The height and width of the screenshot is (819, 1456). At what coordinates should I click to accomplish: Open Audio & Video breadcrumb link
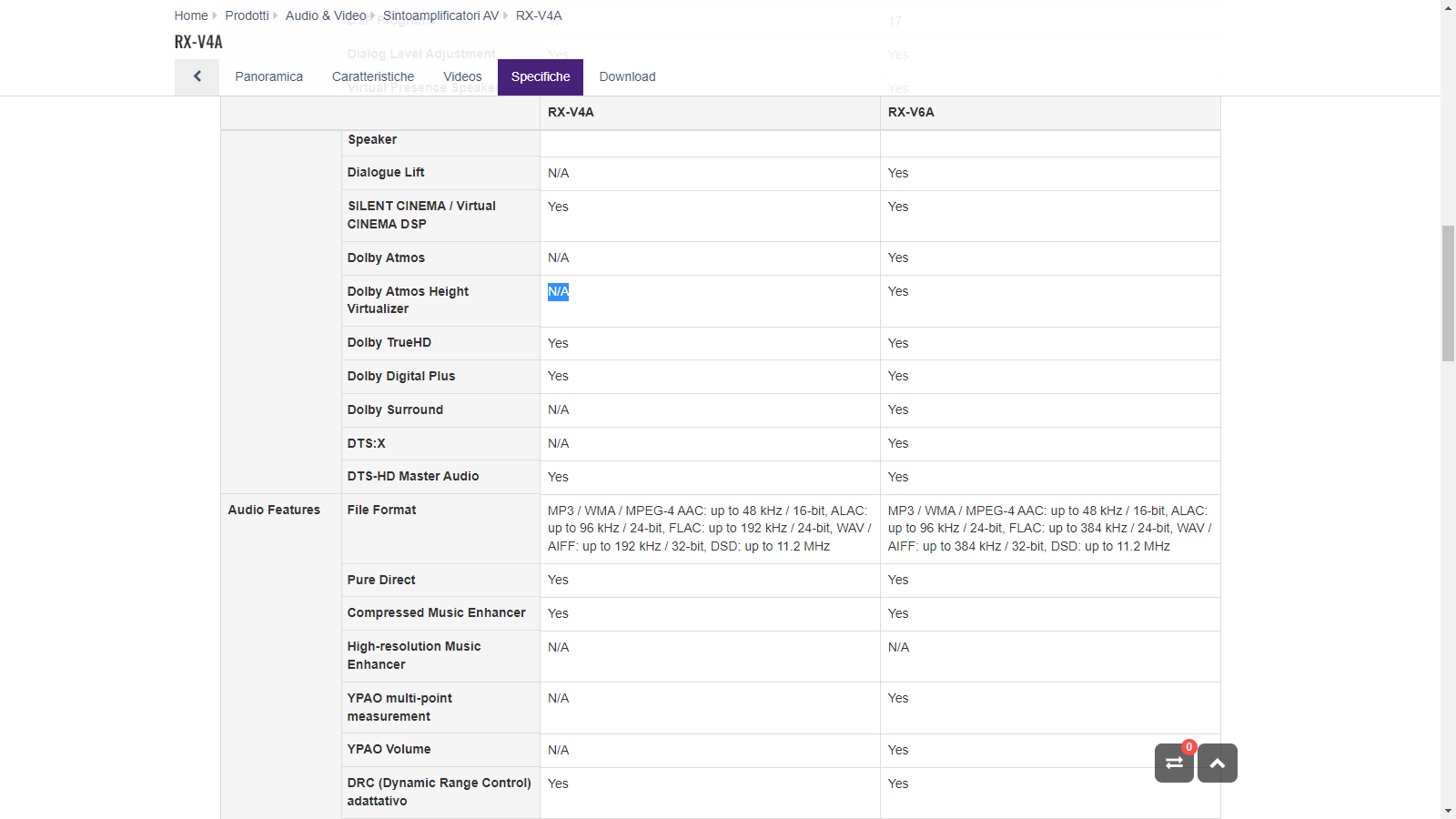(326, 15)
